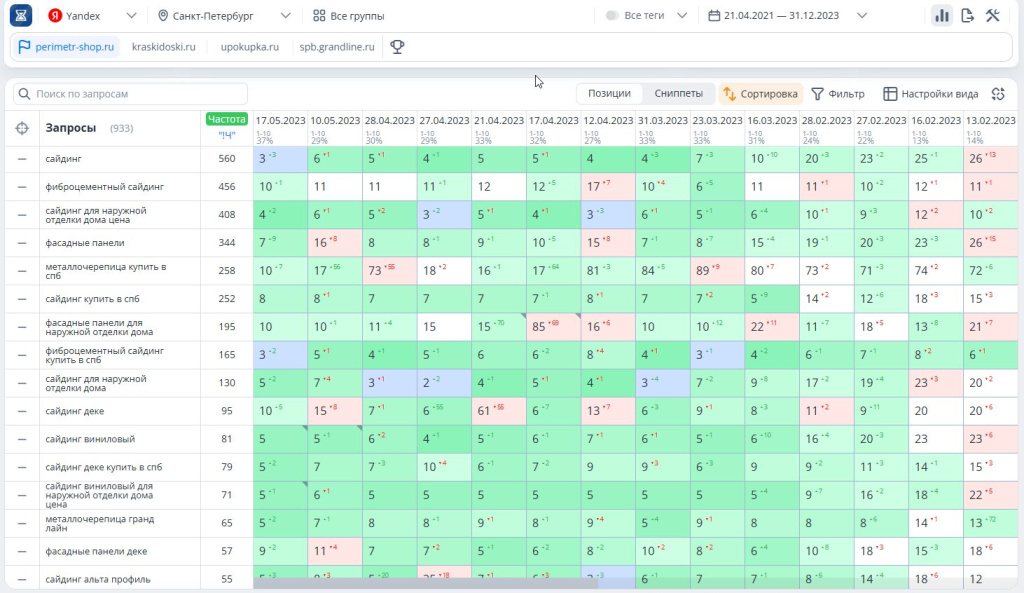Toggle the Все теги switch
The image size is (1024, 593).
[x=612, y=16]
